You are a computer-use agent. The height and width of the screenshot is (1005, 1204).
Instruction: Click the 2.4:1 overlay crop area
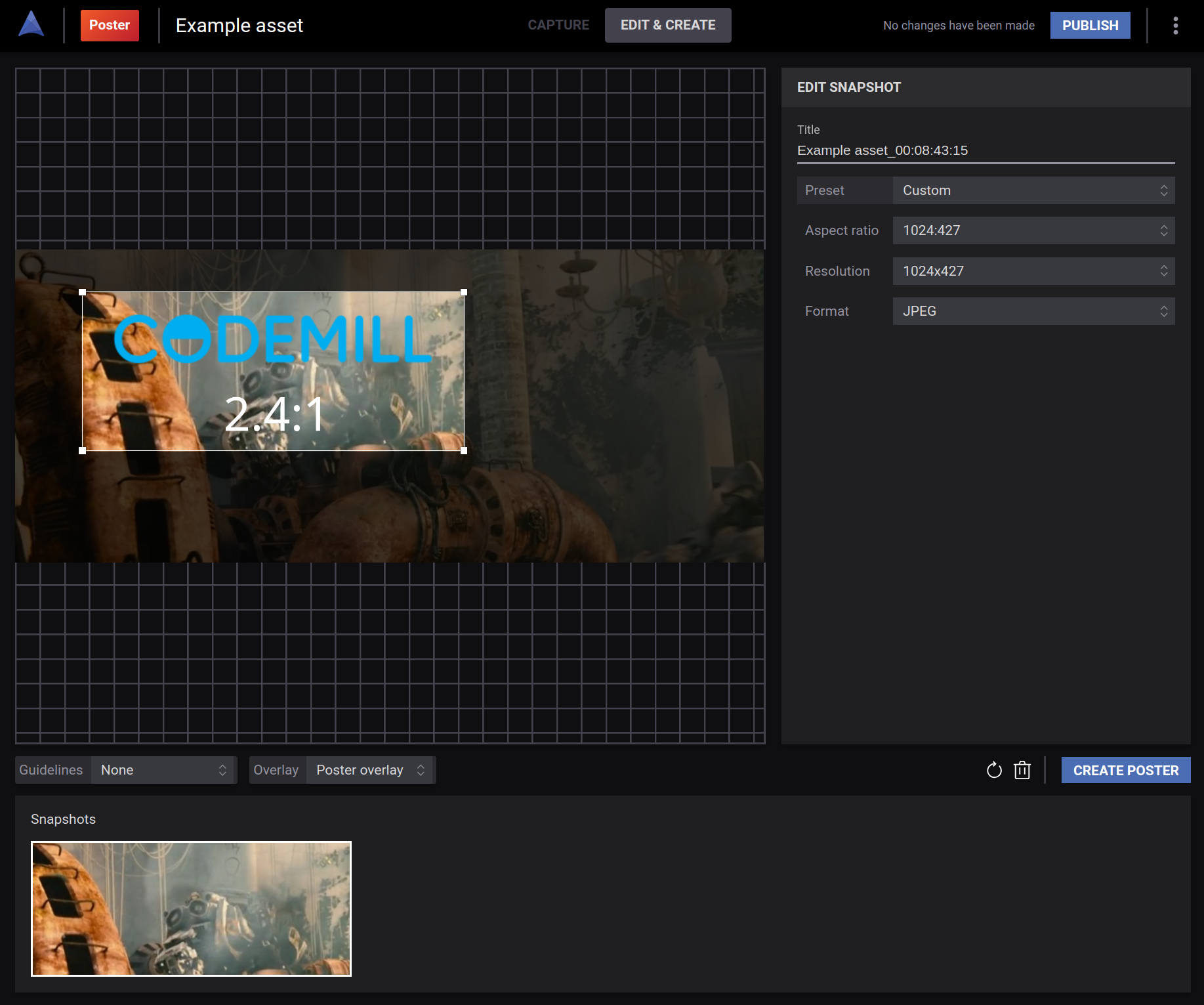click(x=273, y=372)
